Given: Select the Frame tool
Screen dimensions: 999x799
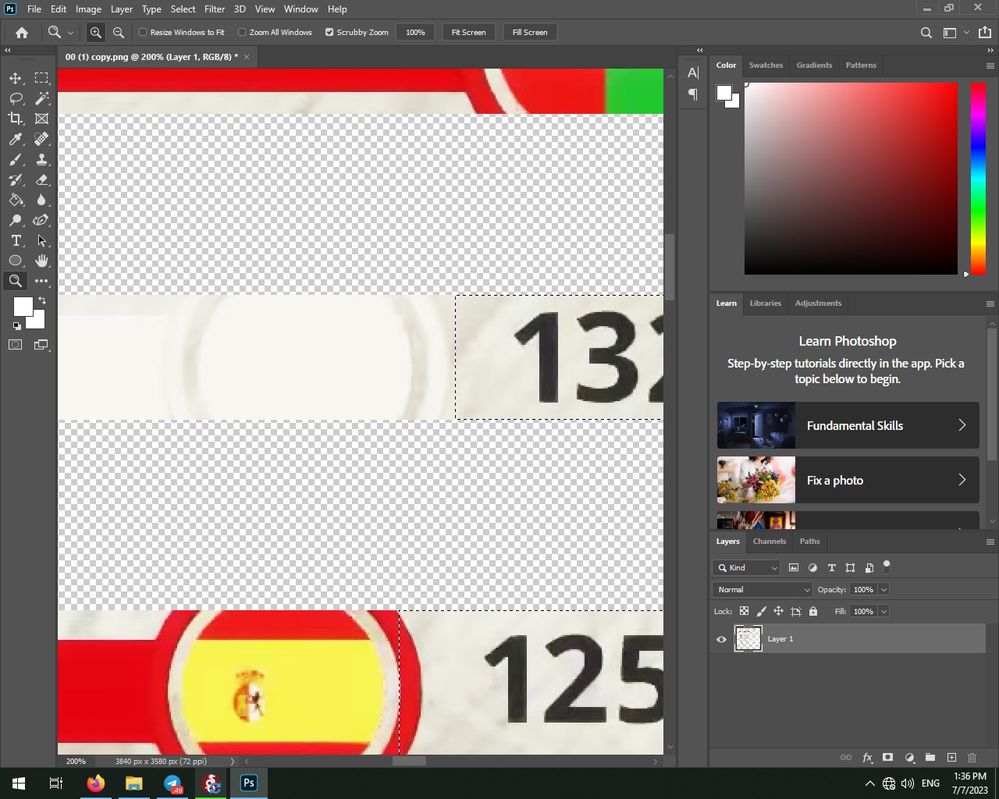Looking at the screenshot, I should (41, 119).
